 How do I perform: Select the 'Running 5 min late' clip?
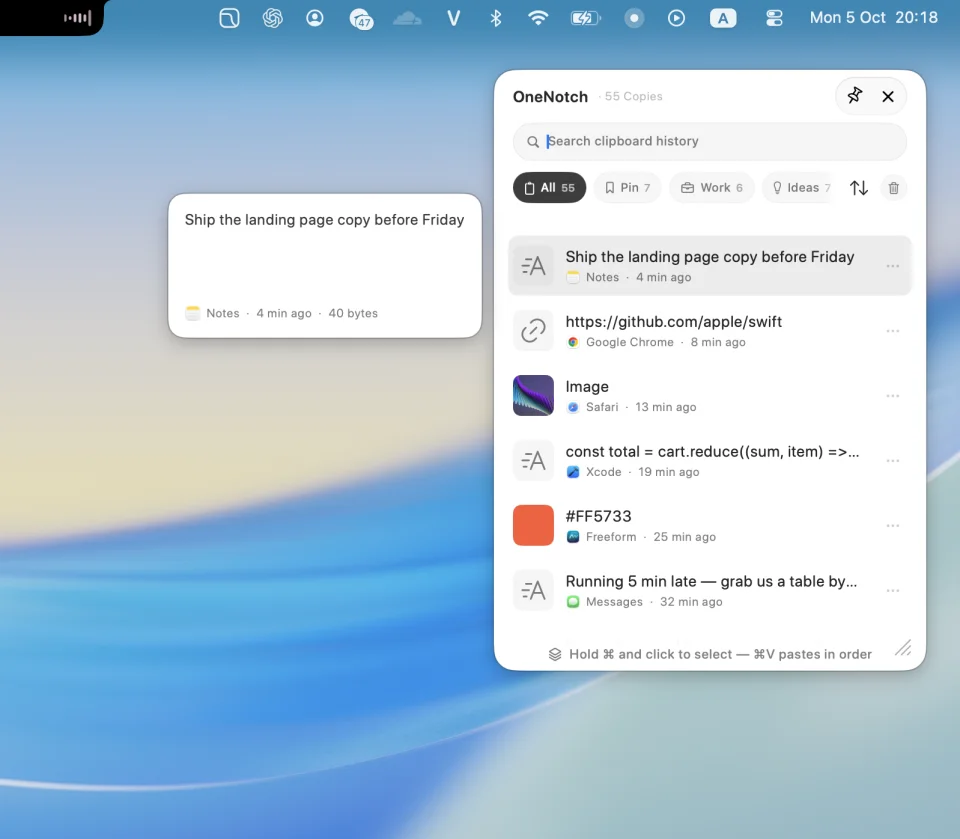click(710, 590)
